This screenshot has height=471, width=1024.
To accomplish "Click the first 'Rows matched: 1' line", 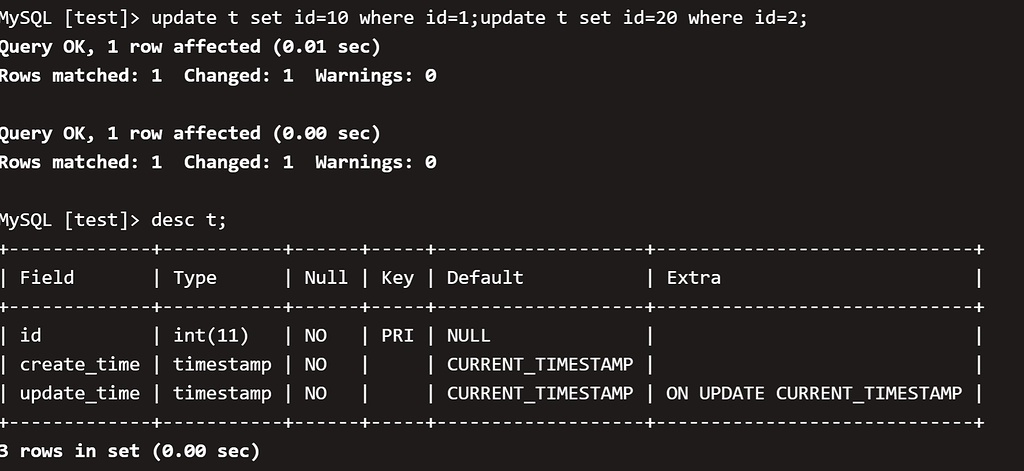I will [x=217, y=76].
